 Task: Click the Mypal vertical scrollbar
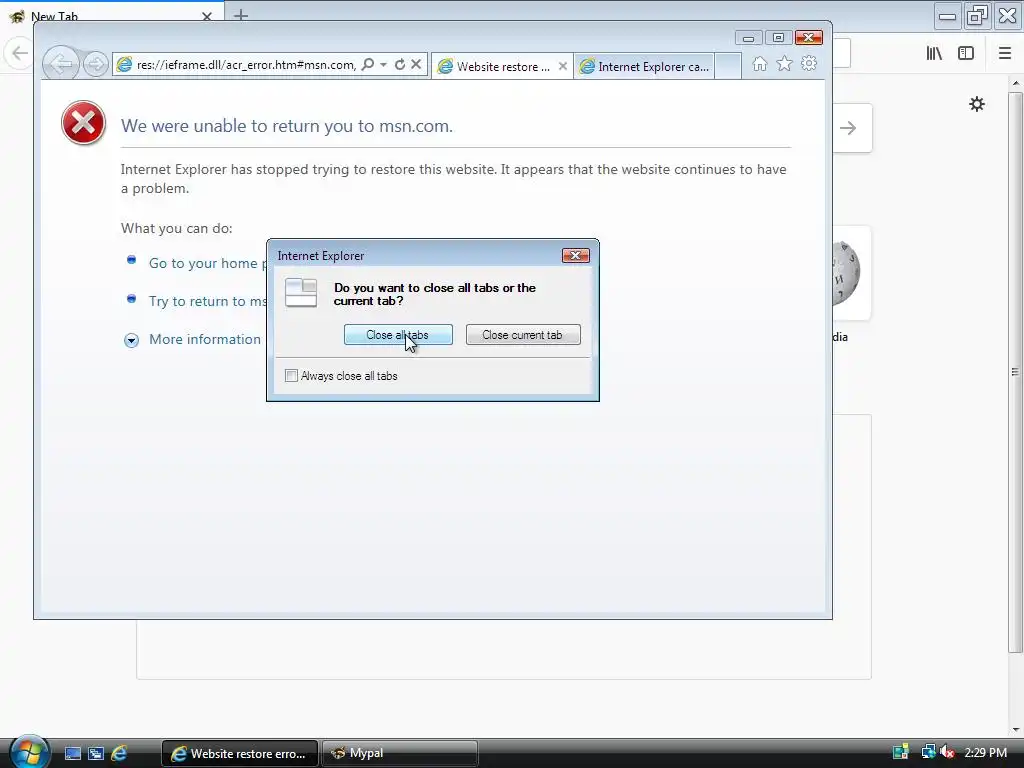[1015, 372]
